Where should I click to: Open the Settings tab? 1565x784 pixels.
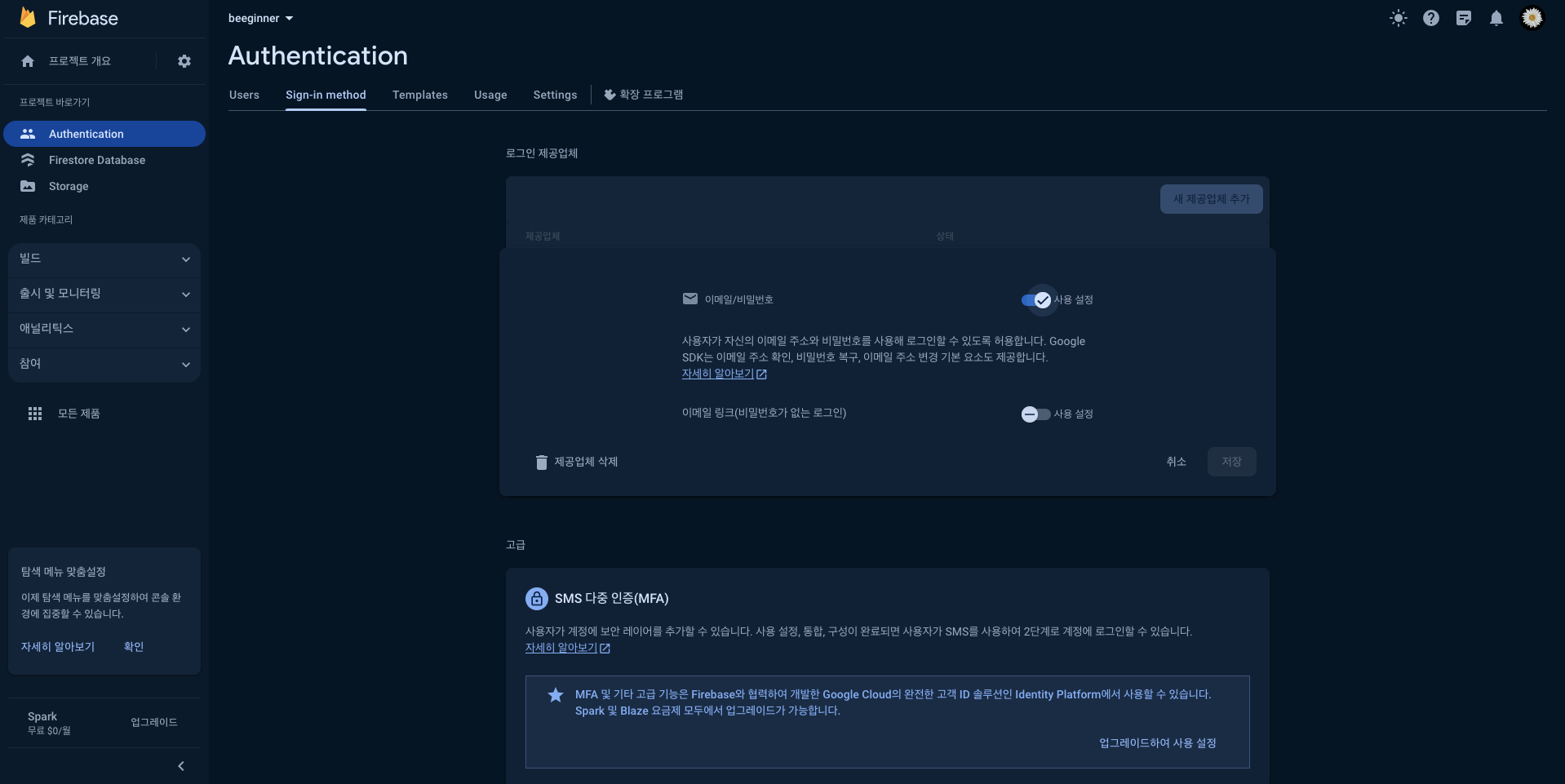coord(555,95)
